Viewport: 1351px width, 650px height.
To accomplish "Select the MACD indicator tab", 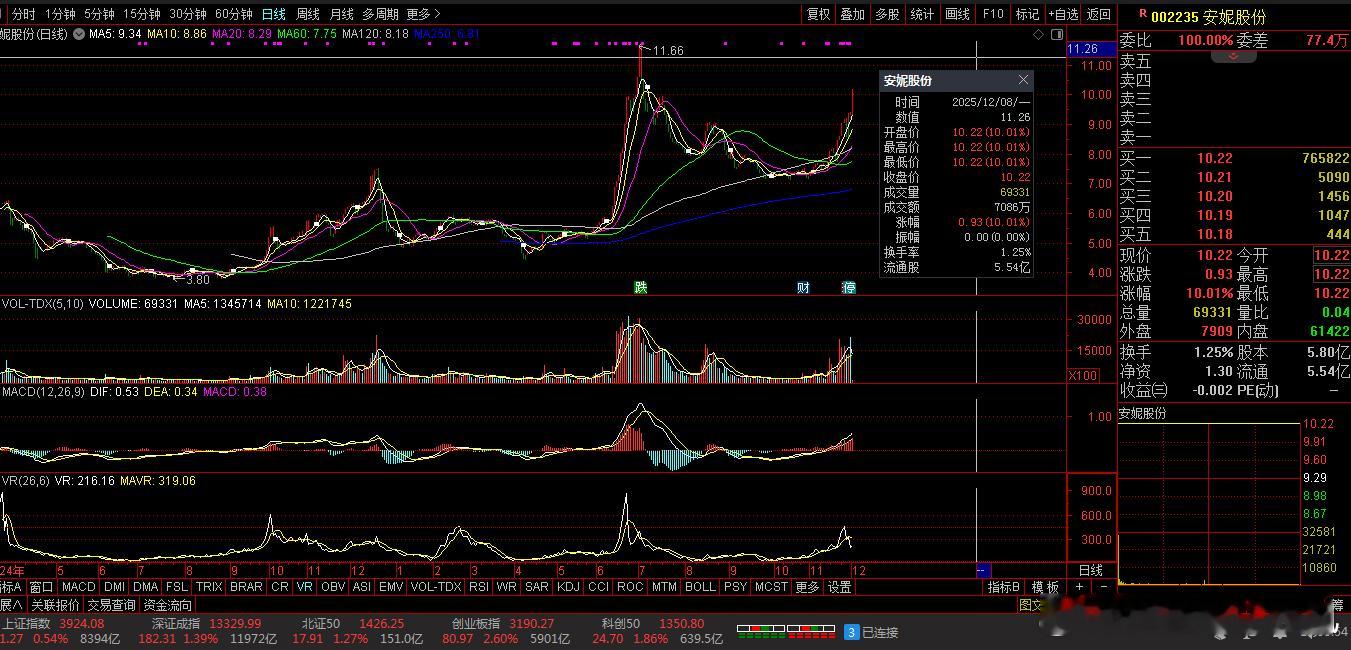I will (78, 587).
